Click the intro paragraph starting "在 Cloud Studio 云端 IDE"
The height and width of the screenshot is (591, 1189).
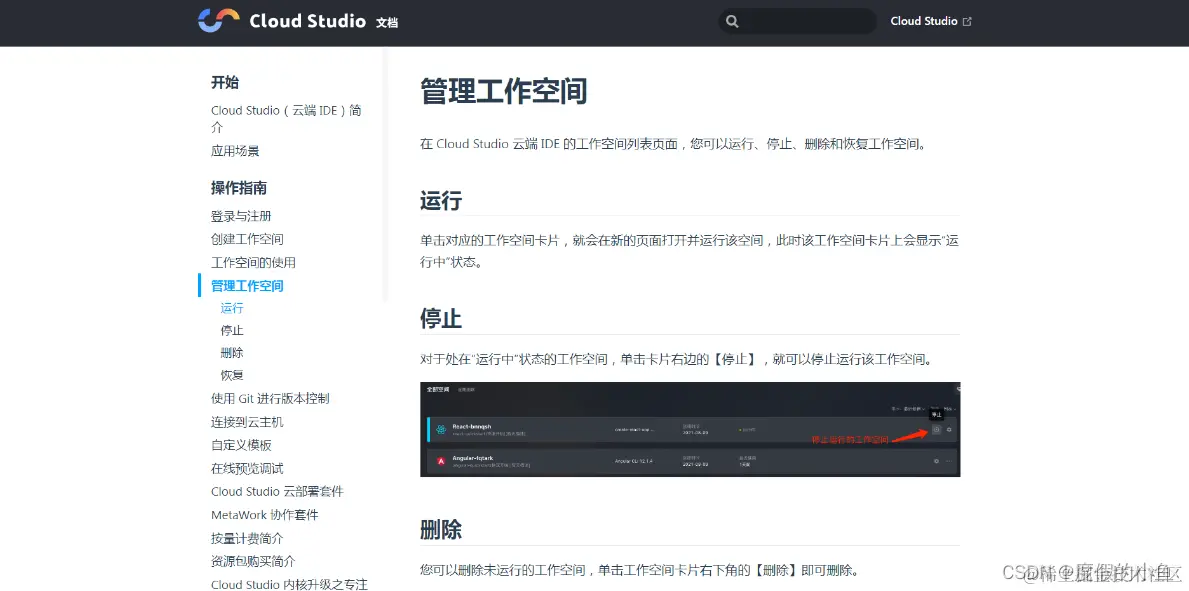pyautogui.click(x=673, y=143)
